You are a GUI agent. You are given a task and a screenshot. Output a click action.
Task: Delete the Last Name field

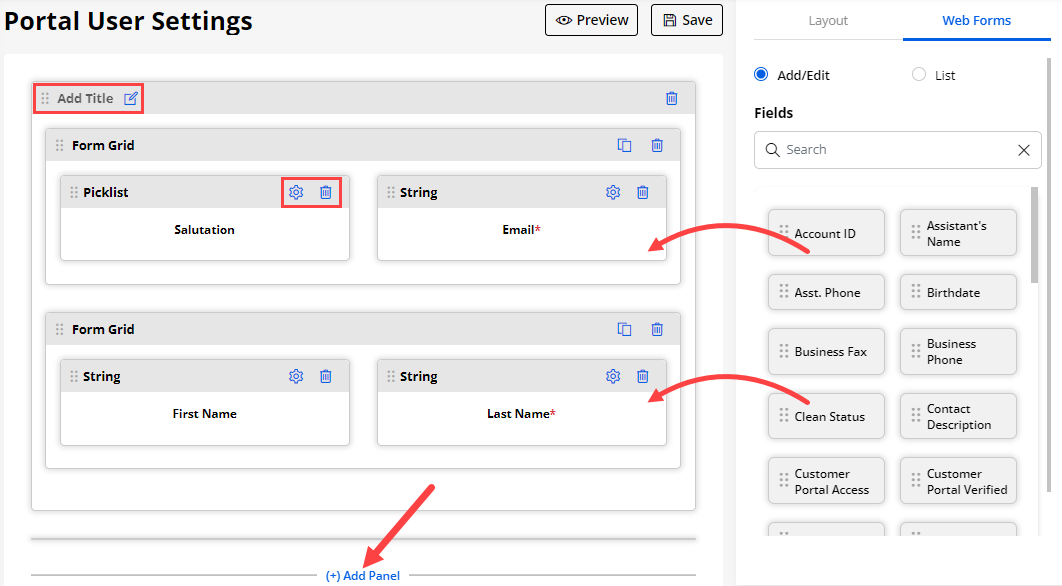[643, 376]
